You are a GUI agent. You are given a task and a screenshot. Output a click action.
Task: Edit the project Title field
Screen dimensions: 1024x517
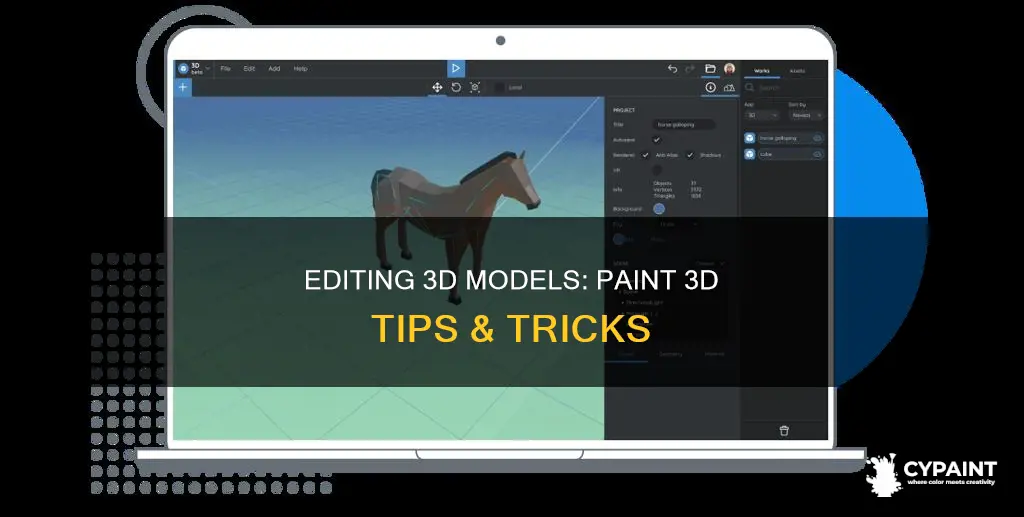(684, 124)
